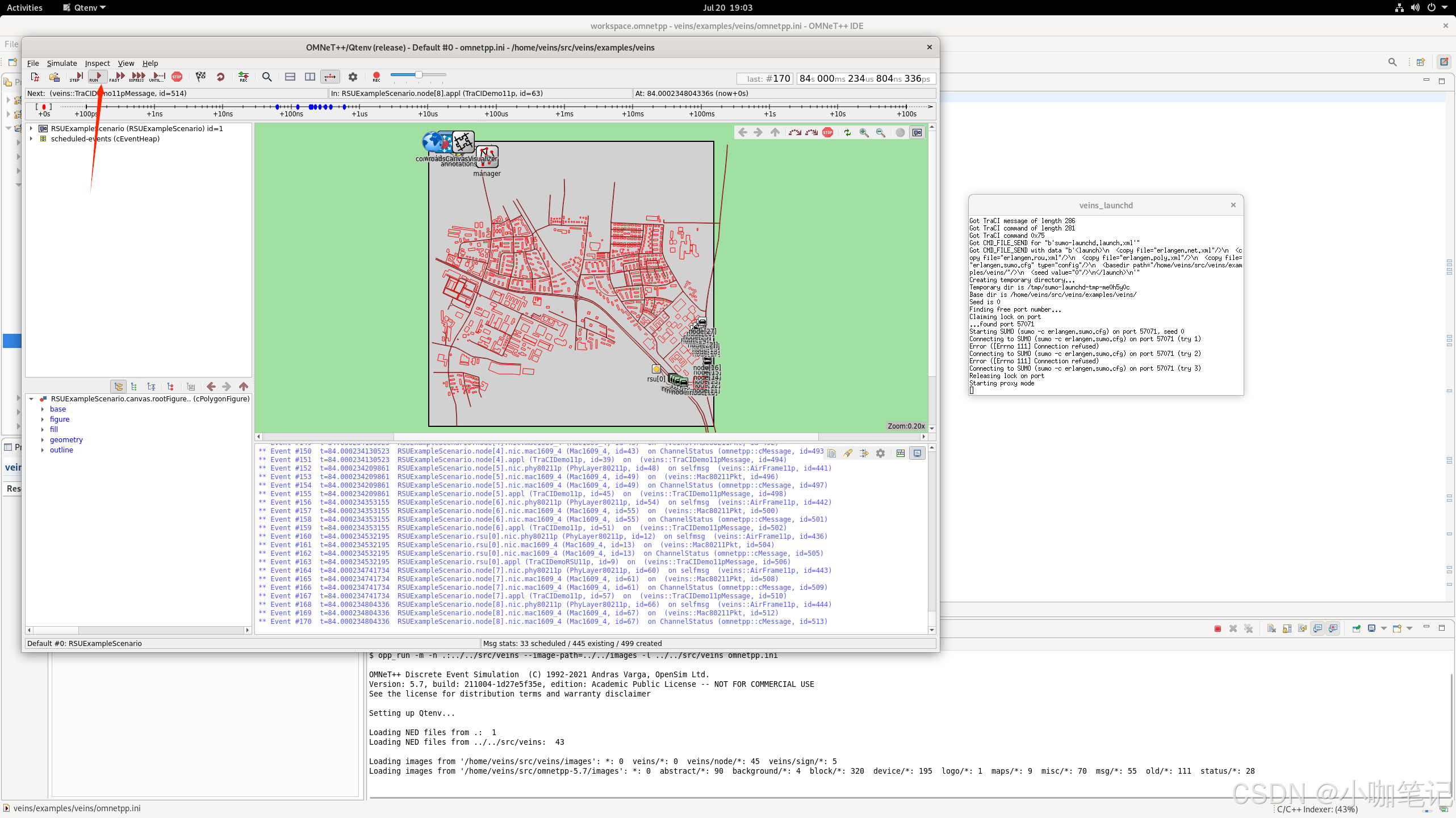This screenshot has height=818, width=1456.
Task: Click canvas toolbar Go to Parent arrow
Action: coord(775,133)
